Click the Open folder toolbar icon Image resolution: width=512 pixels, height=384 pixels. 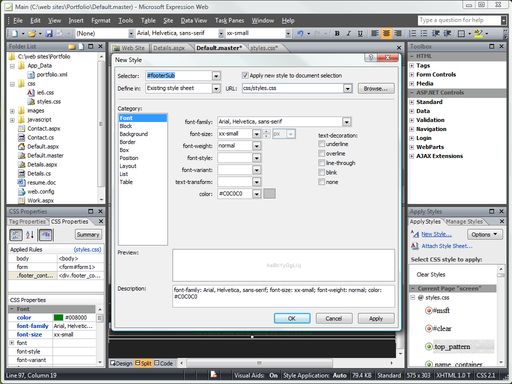tap(32, 33)
